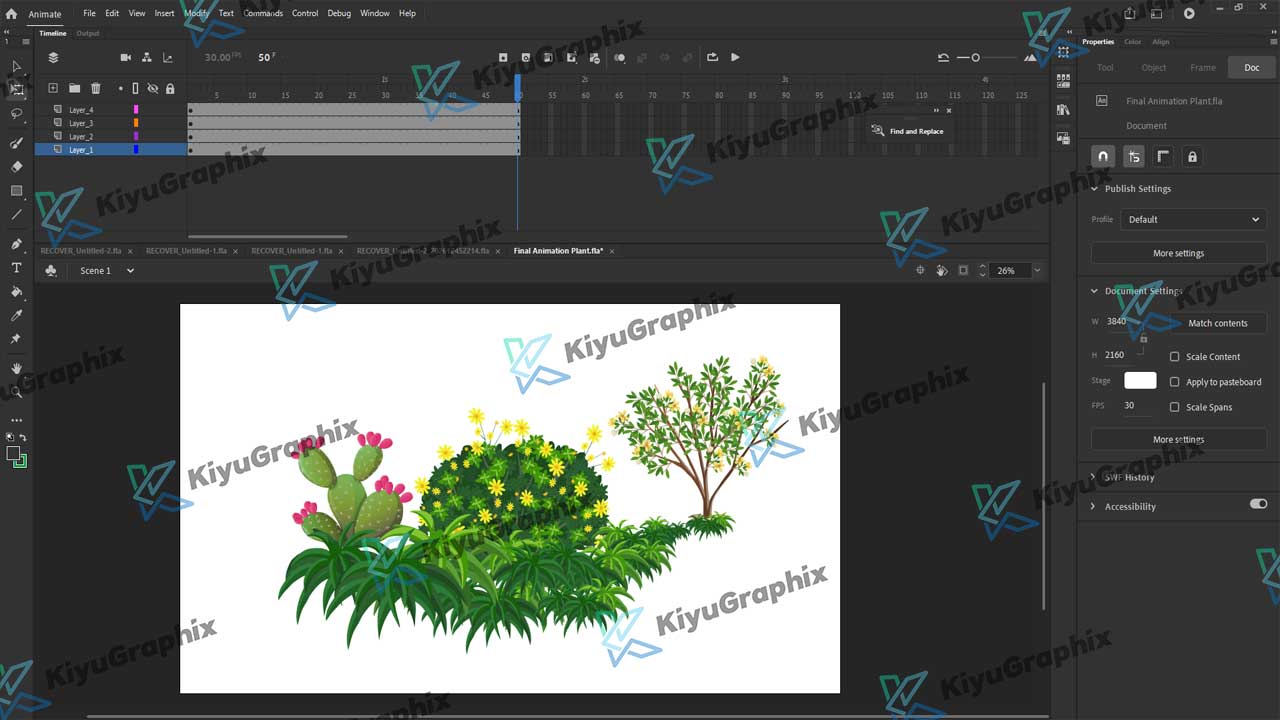Click the new layer icon in the timeline
This screenshot has height=720, width=1280.
coord(53,88)
